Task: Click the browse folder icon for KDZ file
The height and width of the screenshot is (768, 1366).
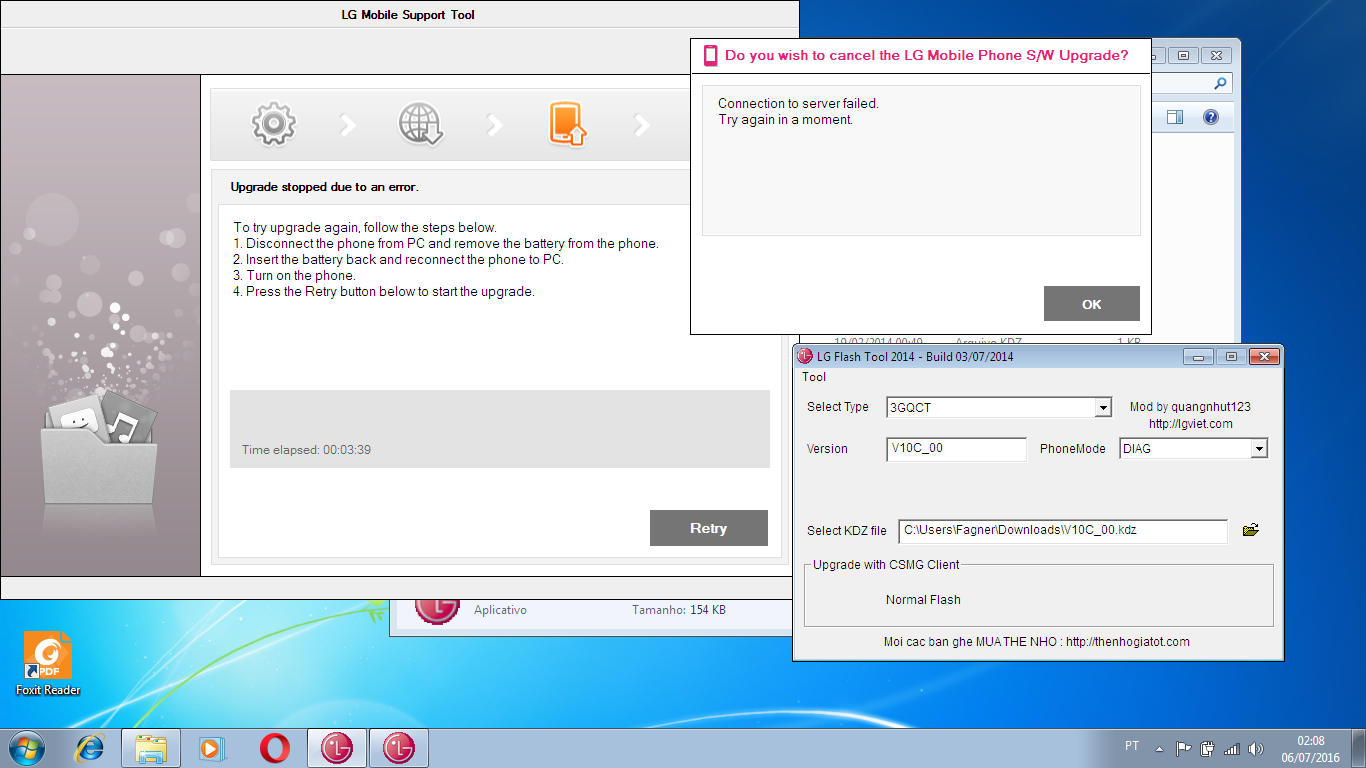Action: click(x=1250, y=530)
